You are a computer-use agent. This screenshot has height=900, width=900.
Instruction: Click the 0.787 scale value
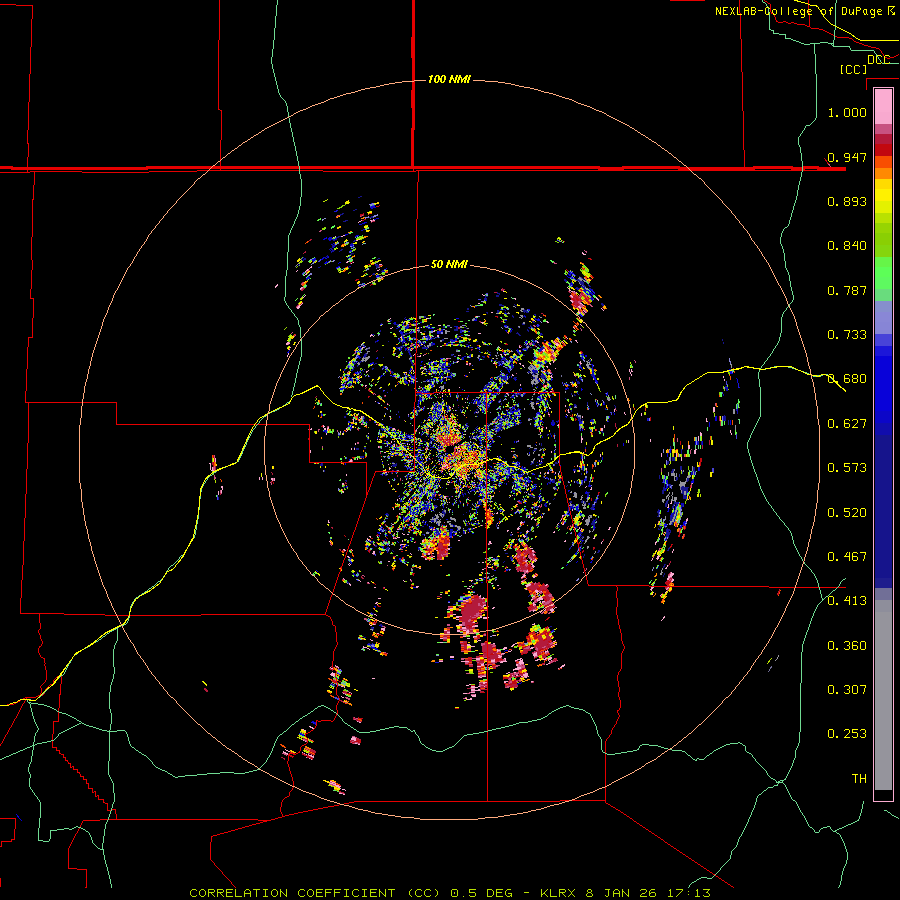coord(847,290)
